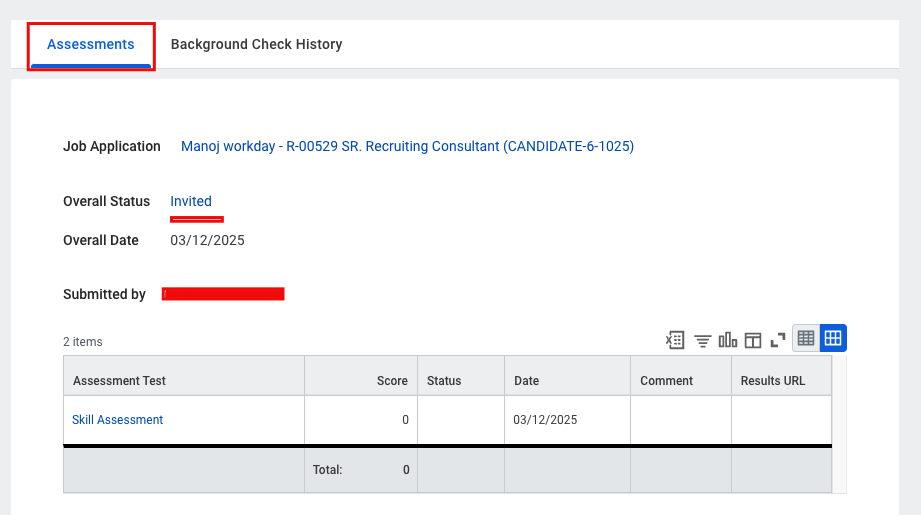Export the assessments table to Excel

pyautogui.click(x=675, y=339)
